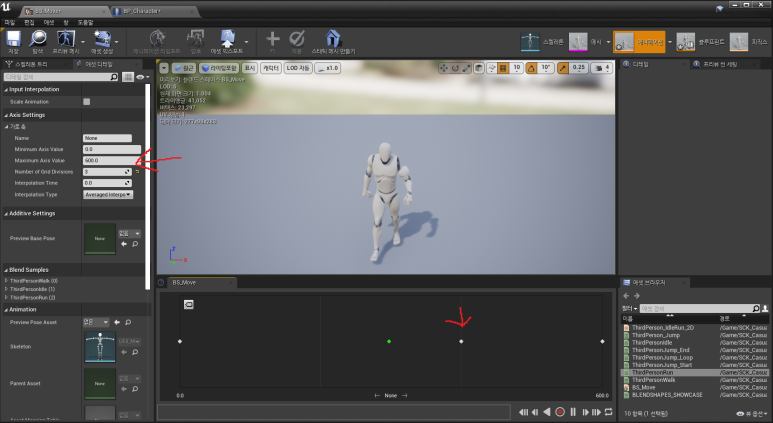The height and width of the screenshot is (423, 773).
Task: Open Preview Pose Asset dropdown
Action: (x=96, y=322)
